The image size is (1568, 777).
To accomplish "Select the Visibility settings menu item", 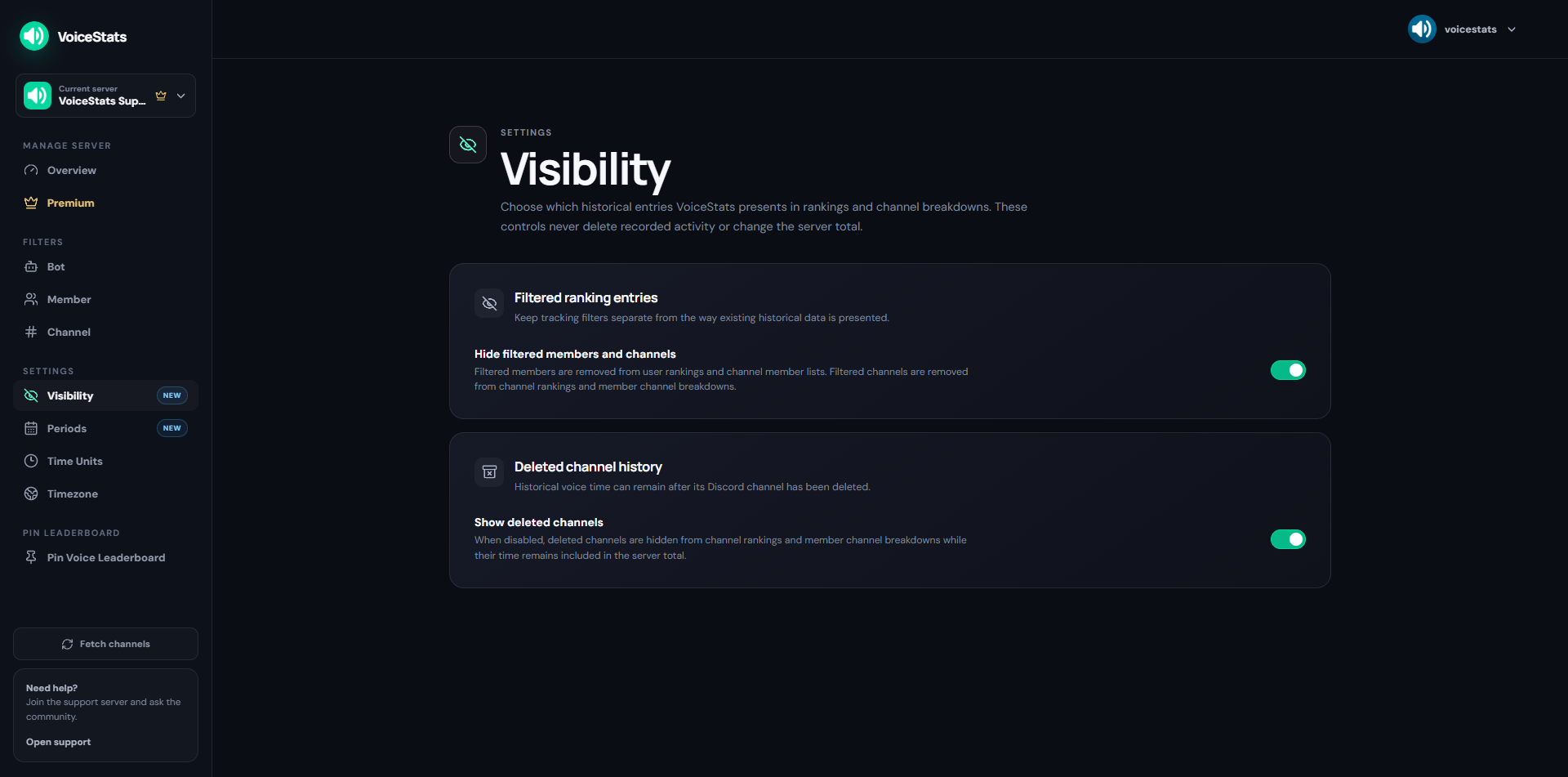I will pyautogui.click(x=105, y=395).
